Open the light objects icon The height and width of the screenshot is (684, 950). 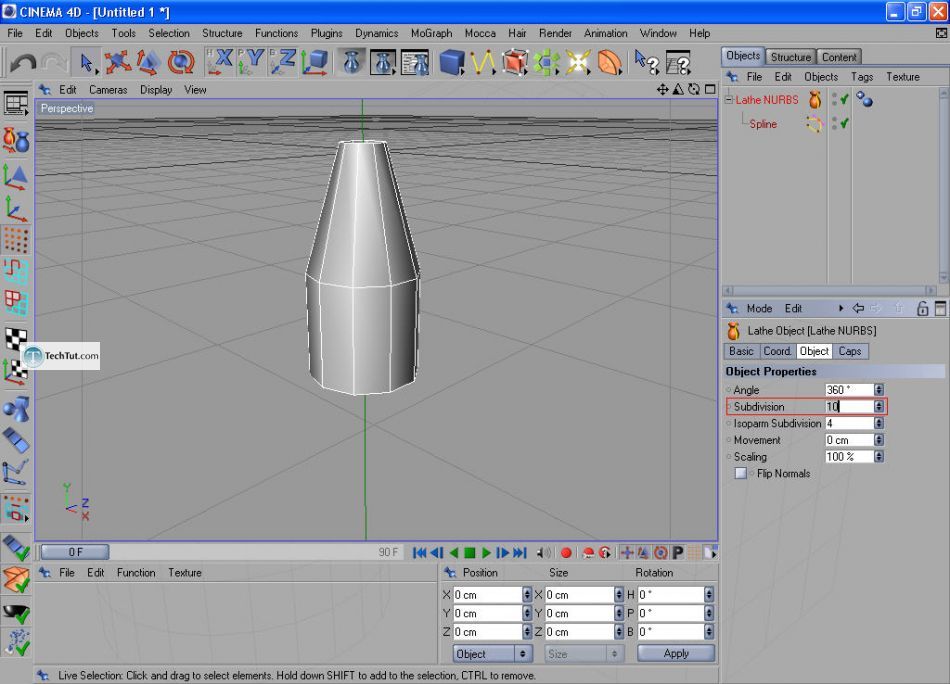pyautogui.click(x=577, y=62)
